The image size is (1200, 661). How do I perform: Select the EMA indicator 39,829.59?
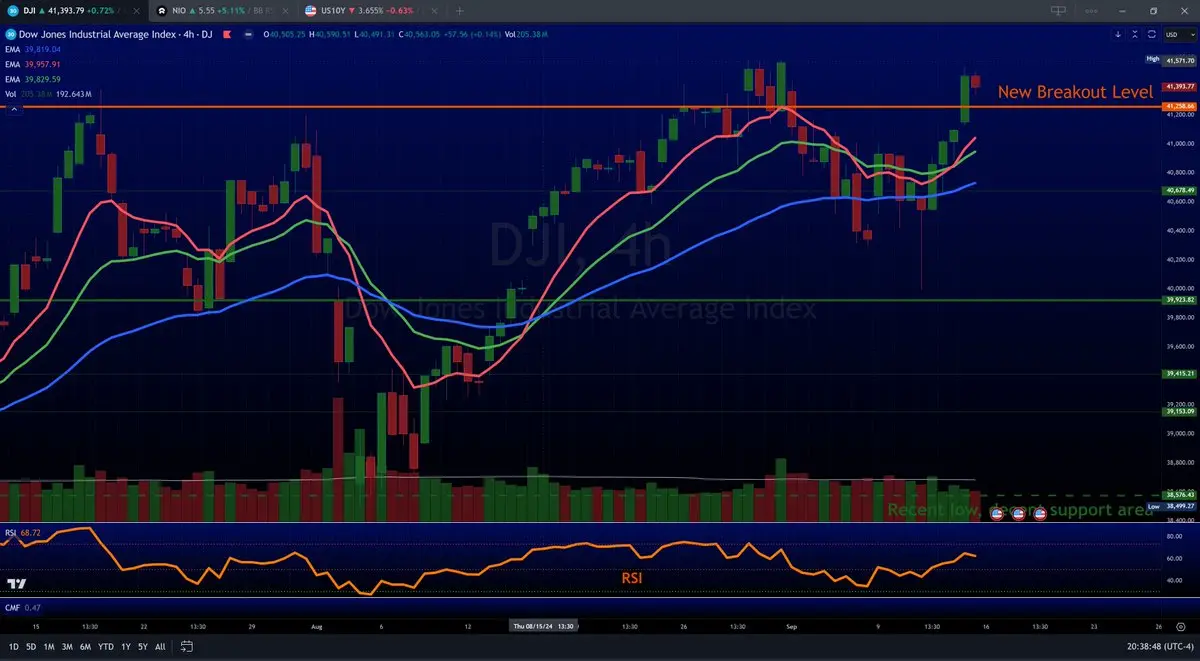pos(34,79)
